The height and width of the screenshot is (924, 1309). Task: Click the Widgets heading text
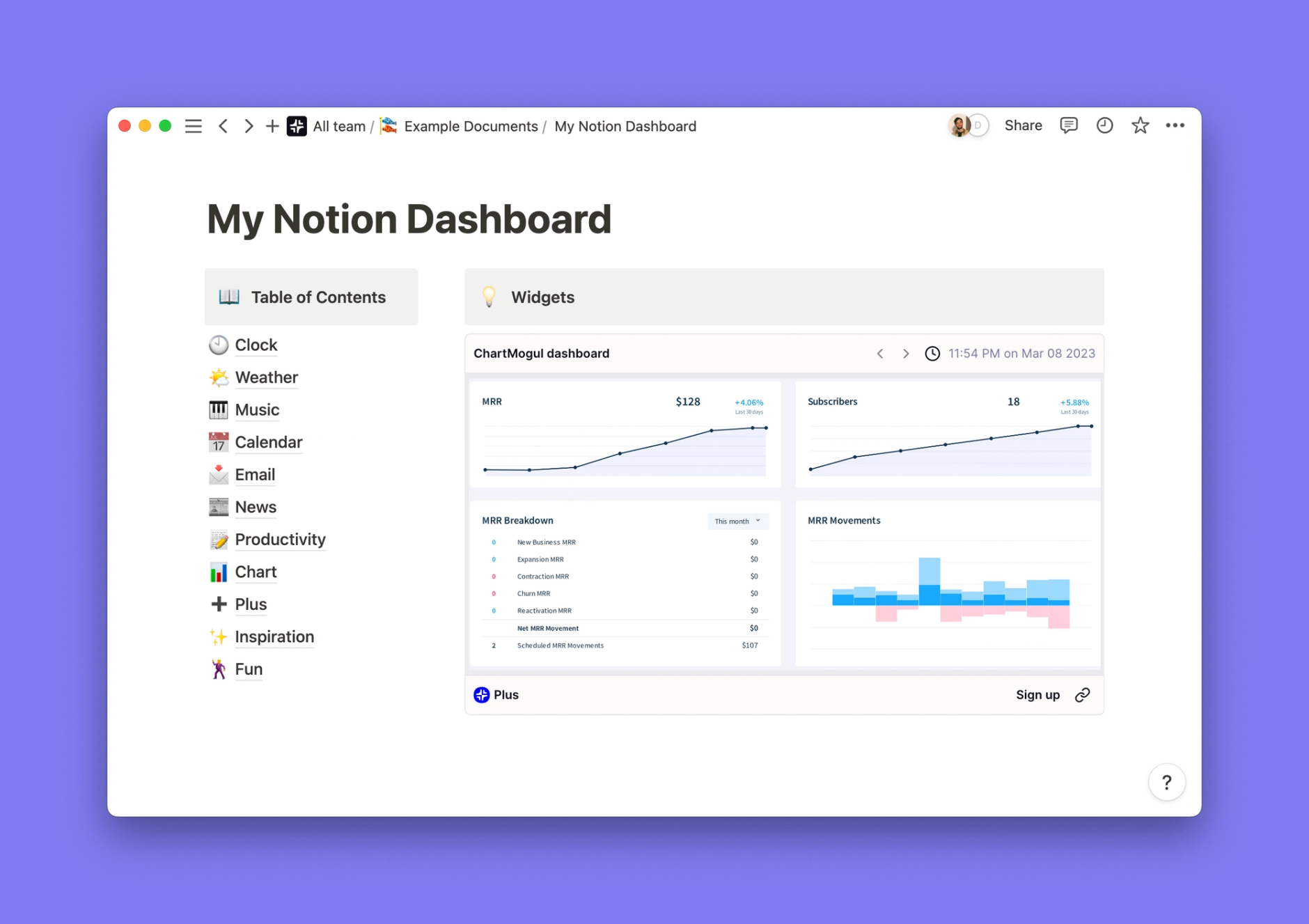click(543, 297)
